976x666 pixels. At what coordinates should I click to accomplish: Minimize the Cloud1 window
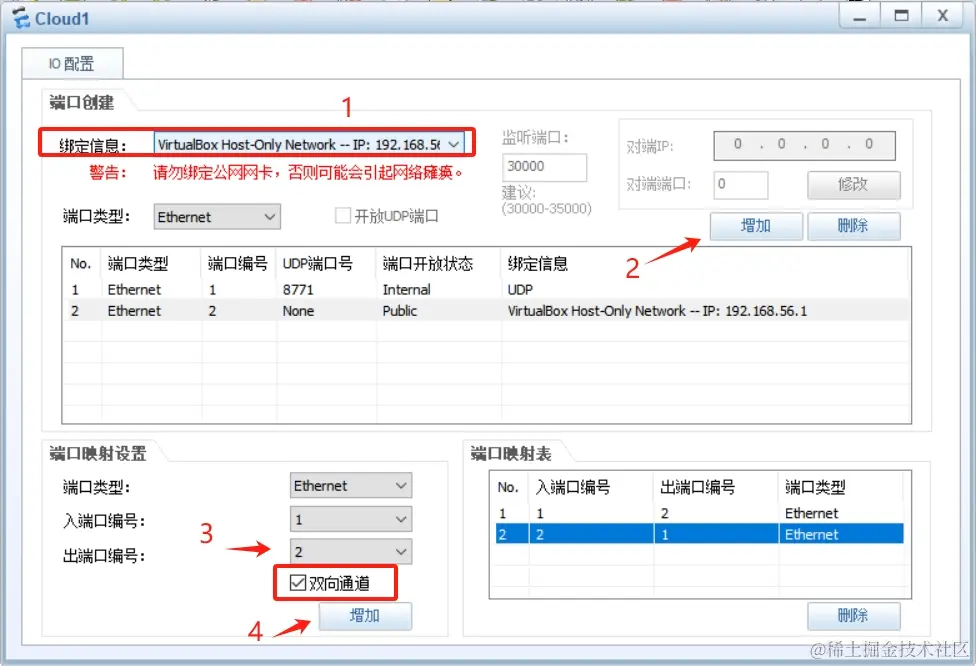click(x=860, y=16)
